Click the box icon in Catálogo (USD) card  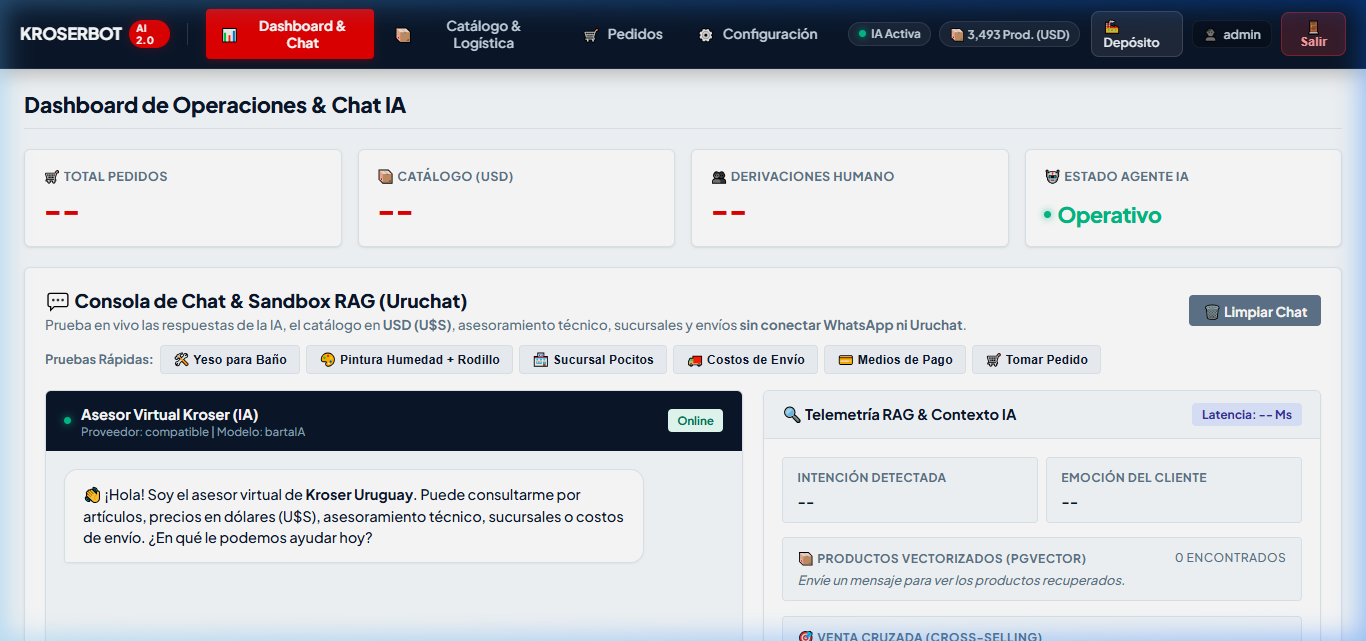pyautogui.click(x=385, y=177)
